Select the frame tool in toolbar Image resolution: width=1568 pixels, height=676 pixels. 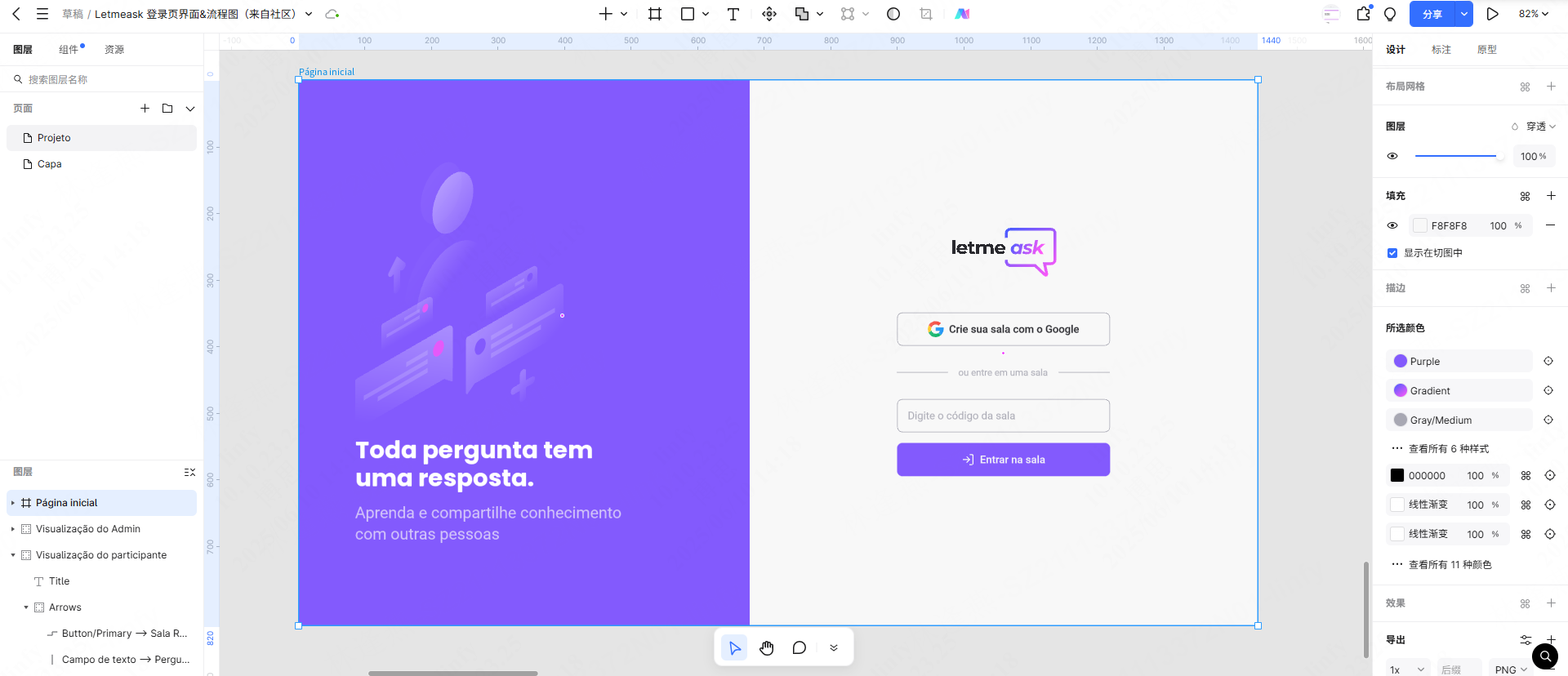(x=655, y=14)
